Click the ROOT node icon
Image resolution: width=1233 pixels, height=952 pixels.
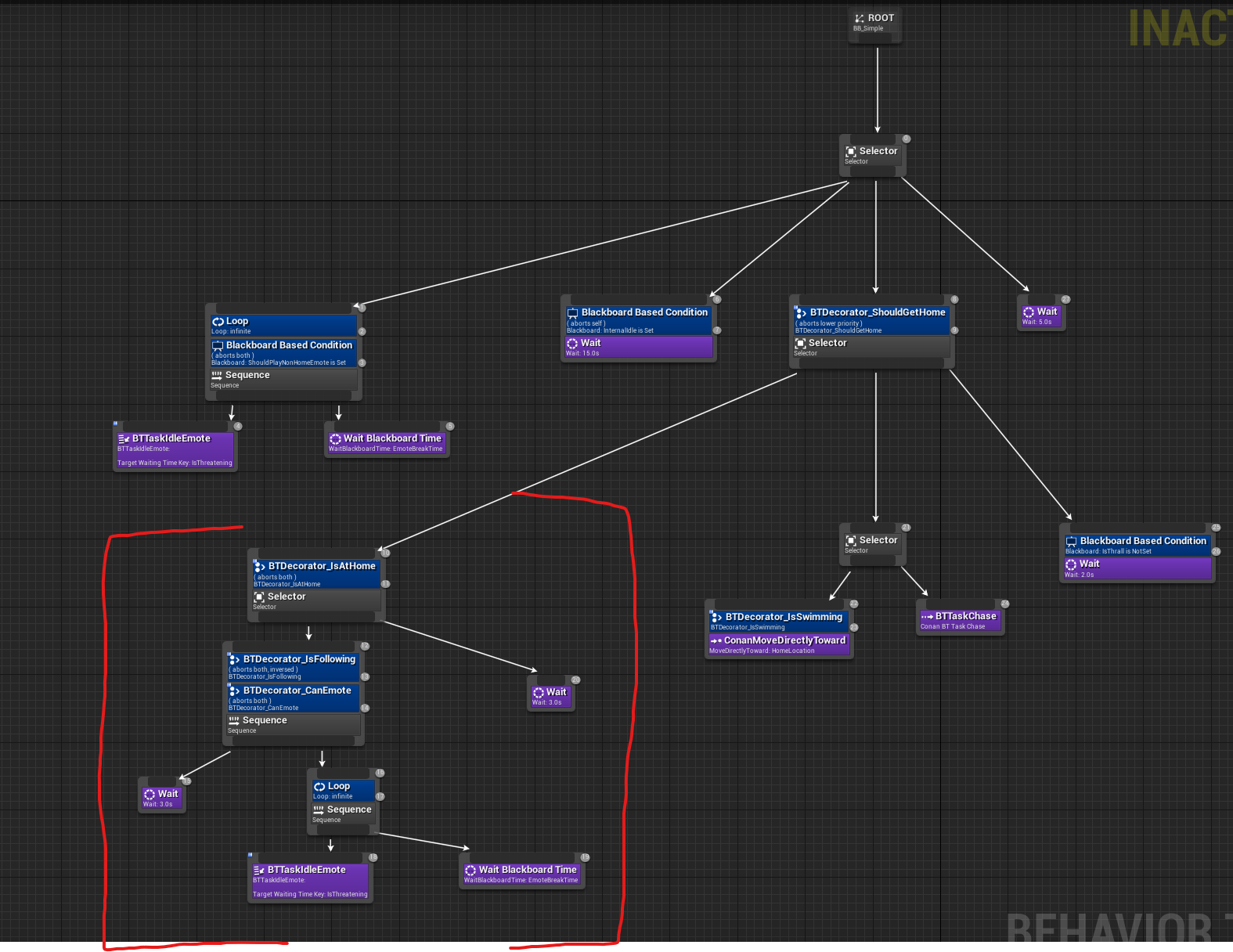(x=860, y=18)
